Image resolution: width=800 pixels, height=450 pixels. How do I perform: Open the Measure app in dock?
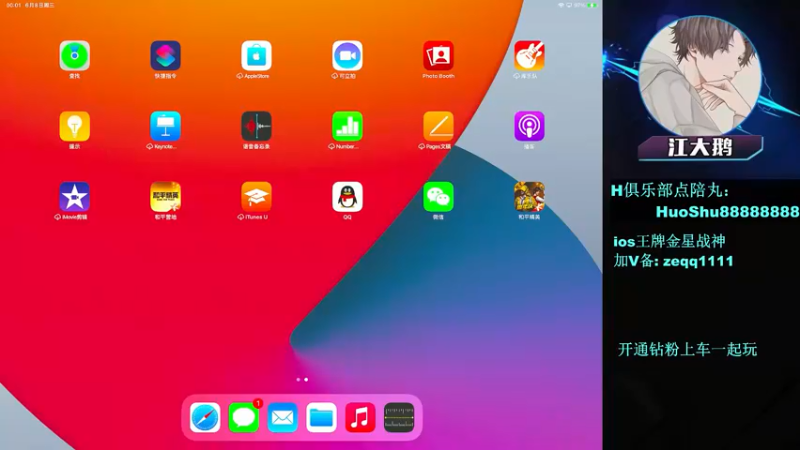[399, 417]
